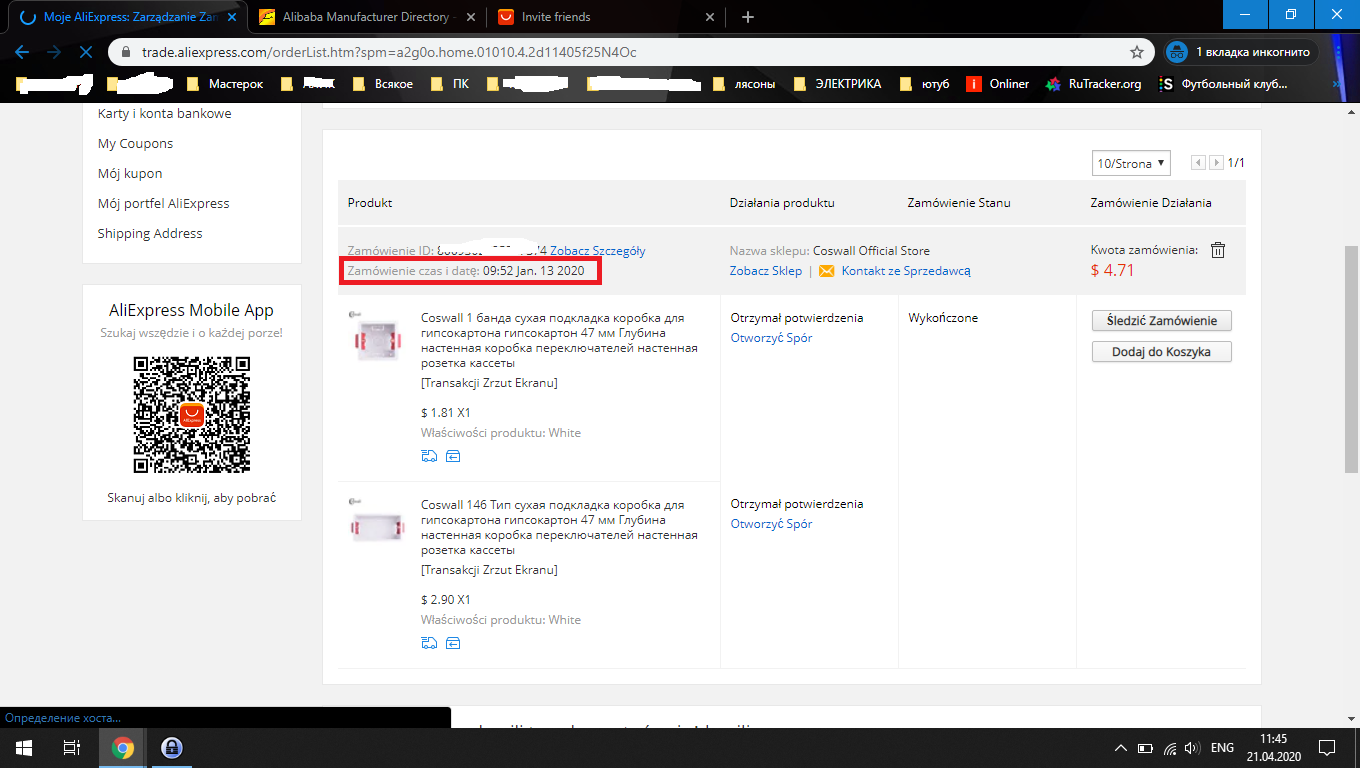Click the truck icon under the $1.81 product

pyautogui.click(x=429, y=456)
